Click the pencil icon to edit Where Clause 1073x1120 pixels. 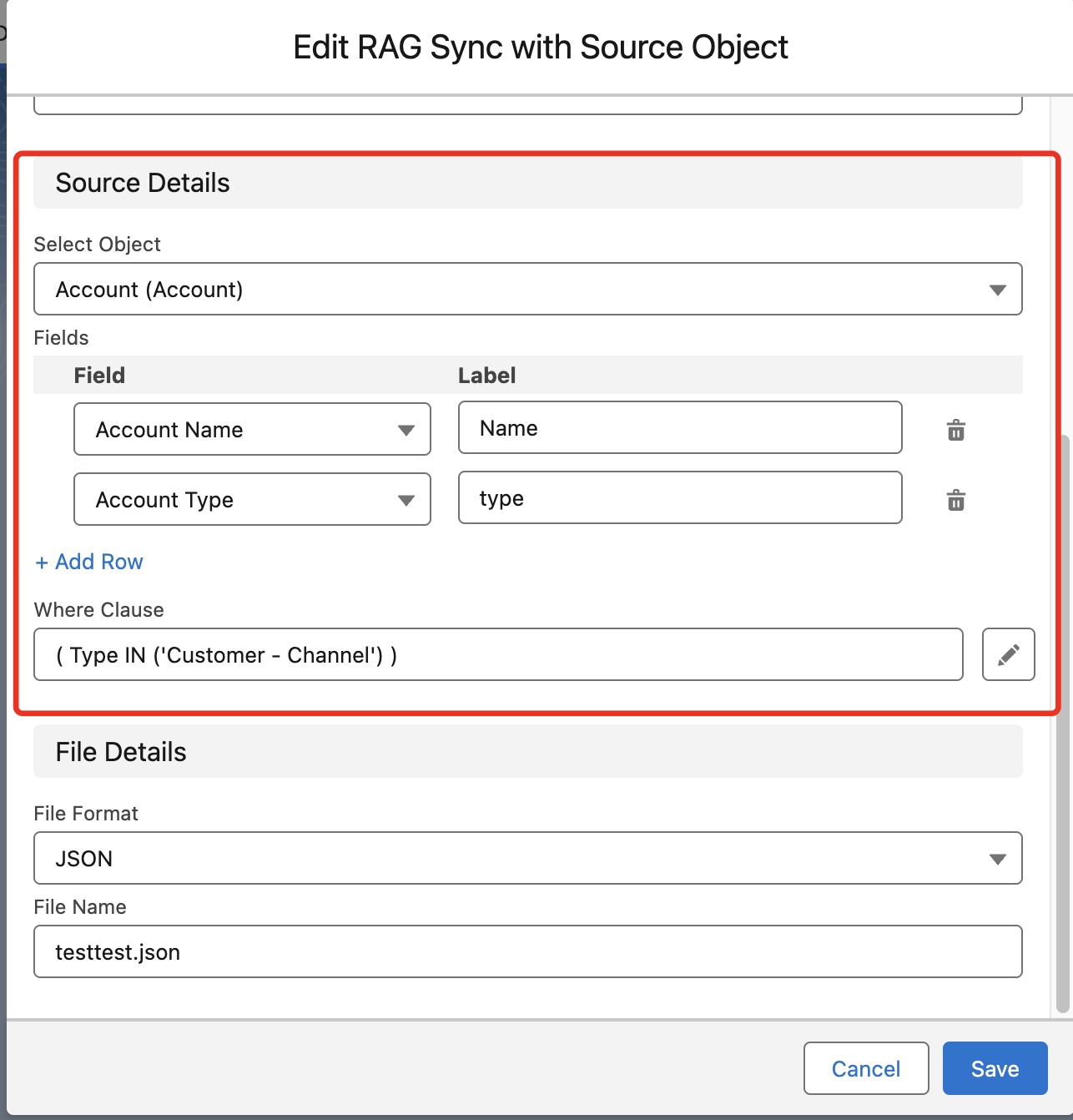tap(1008, 654)
